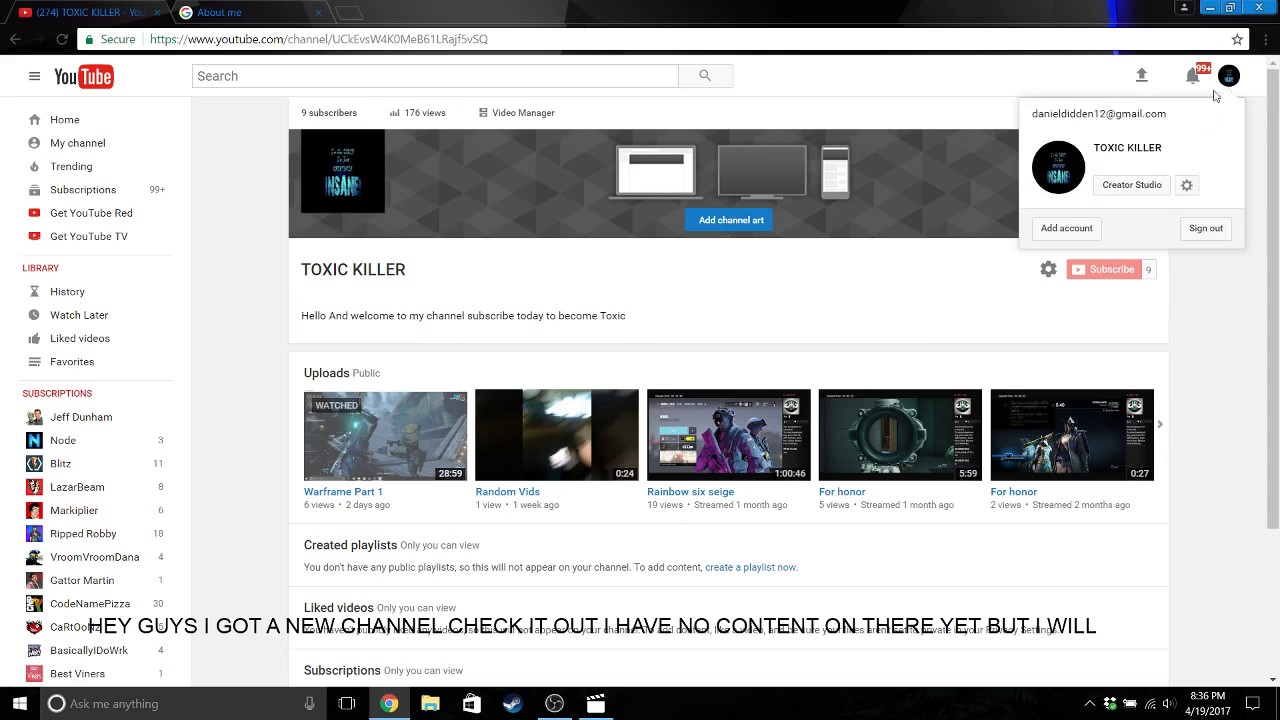Go to the YouTube logo homepage

[83, 77]
